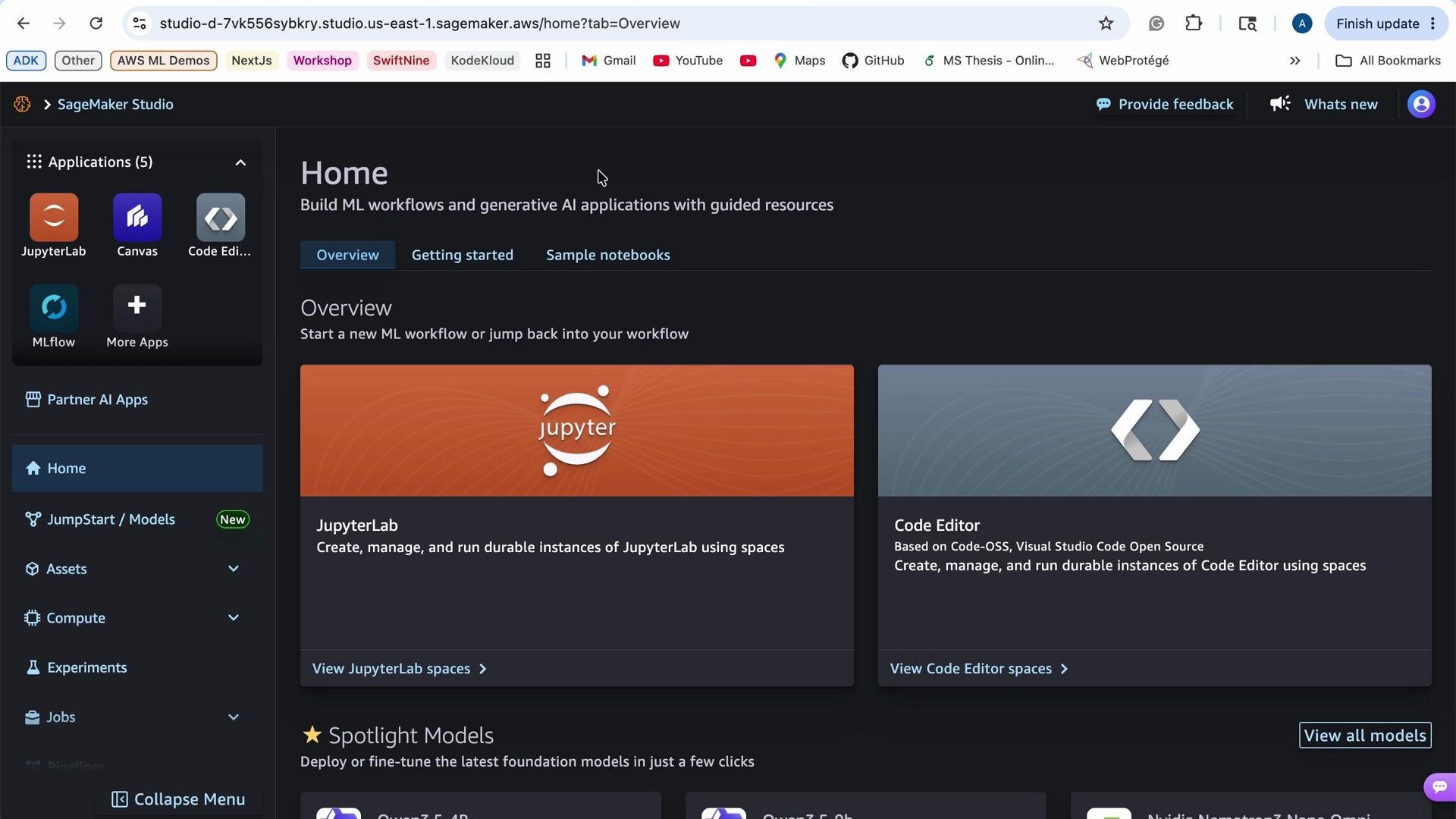The width and height of the screenshot is (1456, 819).
Task: Open the GitHub bookmark
Action: click(x=874, y=61)
